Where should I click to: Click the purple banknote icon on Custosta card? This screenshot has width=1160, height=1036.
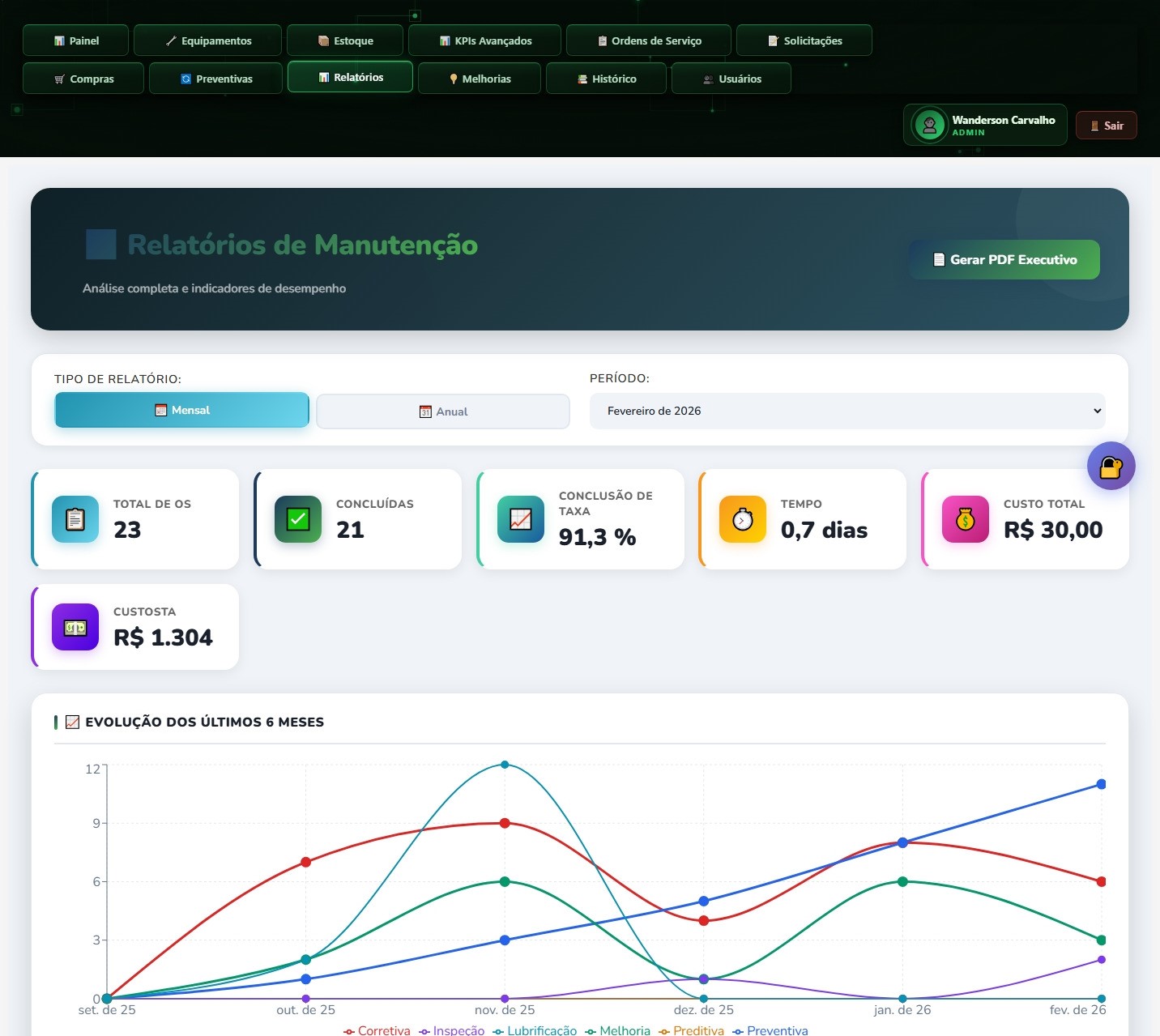[75, 627]
